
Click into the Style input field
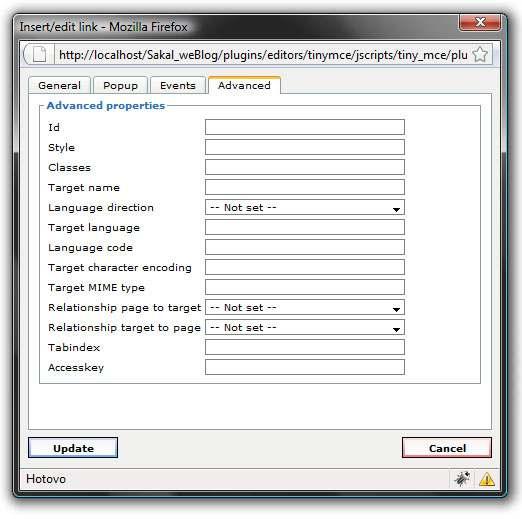(x=305, y=147)
